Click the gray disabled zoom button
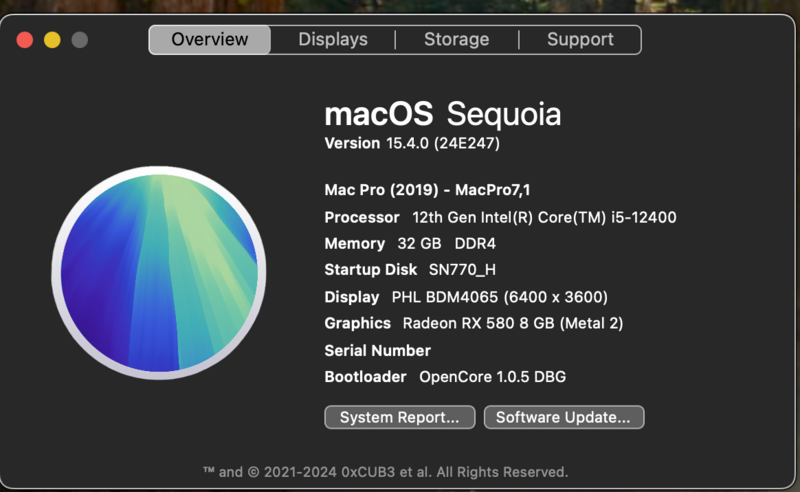The width and height of the screenshot is (800, 492). pos(79,40)
